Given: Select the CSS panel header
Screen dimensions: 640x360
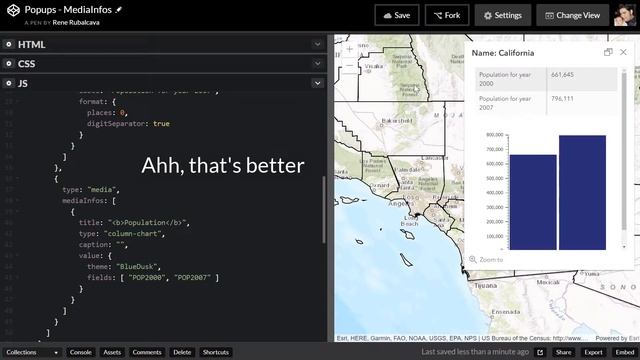Looking at the screenshot, I should (x=163, y=64).
